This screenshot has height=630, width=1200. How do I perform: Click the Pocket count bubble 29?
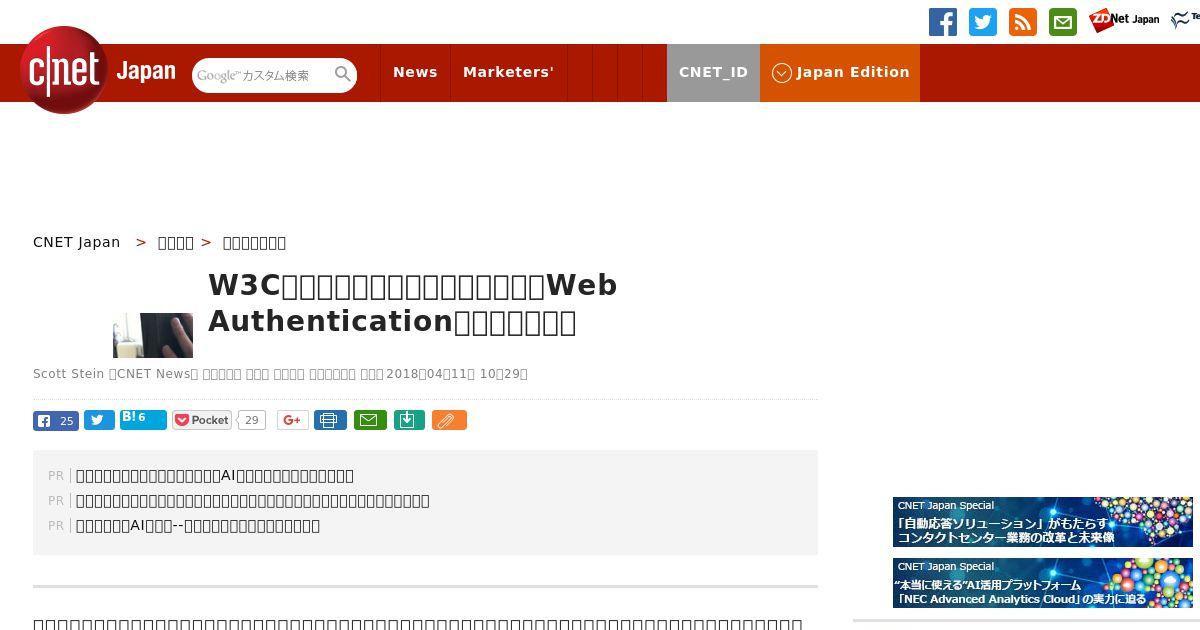(252, 420)
